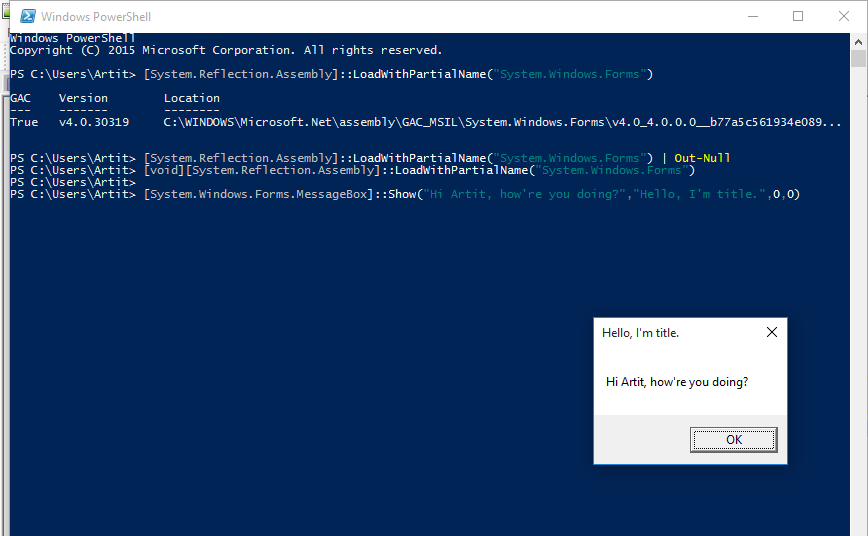The width and height of the screenshot is (868, 536).
Task: Click the "Location" column header
Action: [192, 98]
